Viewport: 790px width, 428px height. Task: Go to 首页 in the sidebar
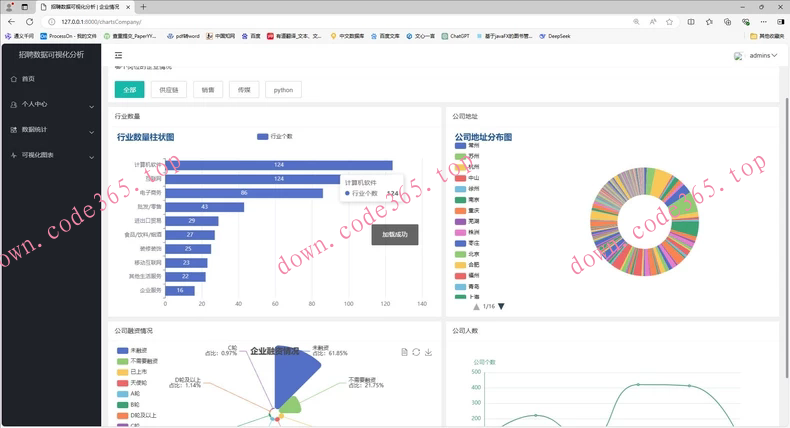28,79
